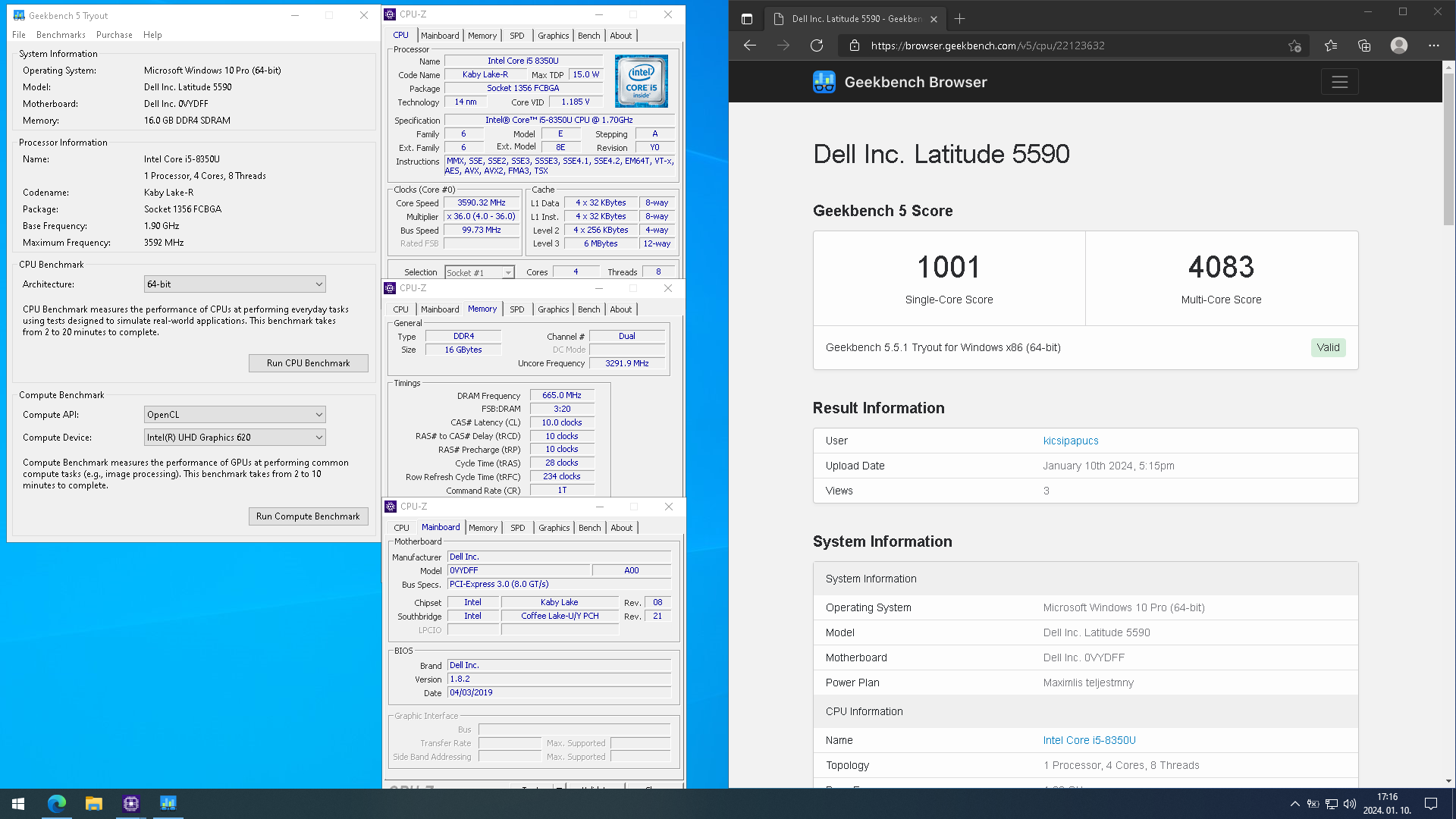Switch to Mainboard tab in top CPU-Z window
The height and width of the screenshot is (819, 1456).
coord(440,36)
